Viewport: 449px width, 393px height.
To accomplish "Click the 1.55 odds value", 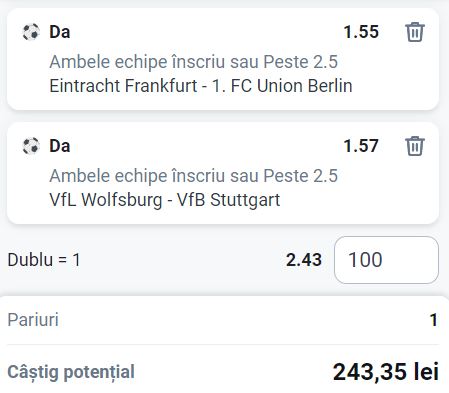I will tap(361, 32).
